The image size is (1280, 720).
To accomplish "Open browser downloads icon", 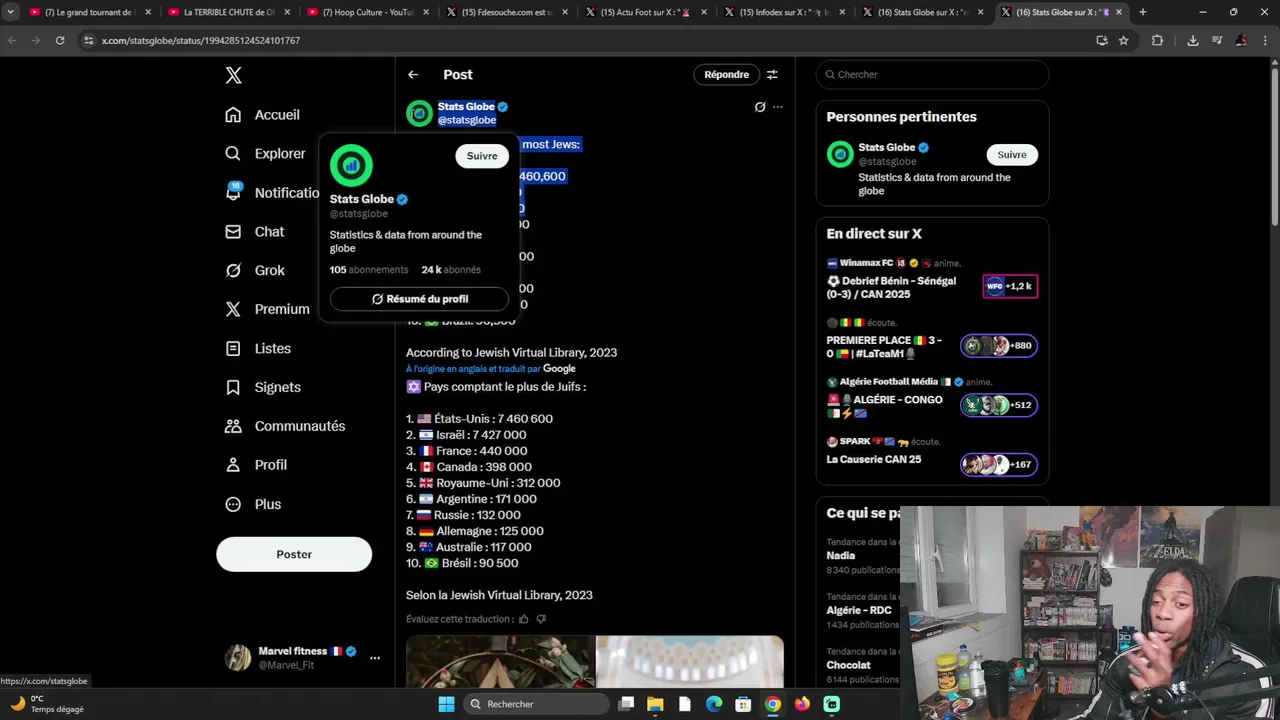I will [x=1192, y=41].
